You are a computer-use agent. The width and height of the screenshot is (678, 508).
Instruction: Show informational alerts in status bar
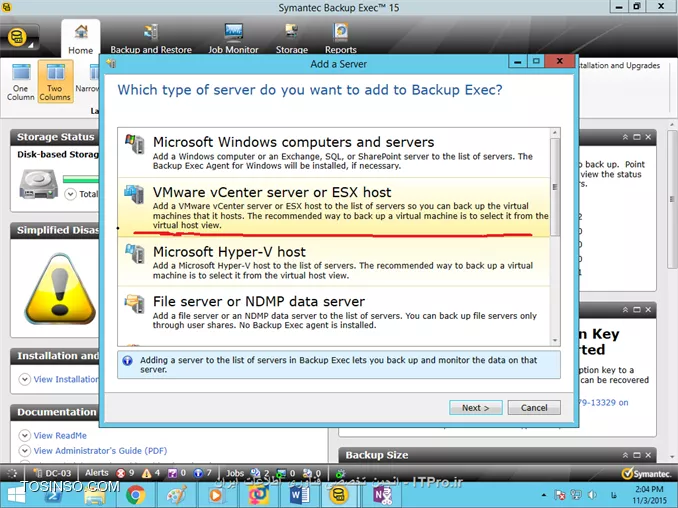202,473
